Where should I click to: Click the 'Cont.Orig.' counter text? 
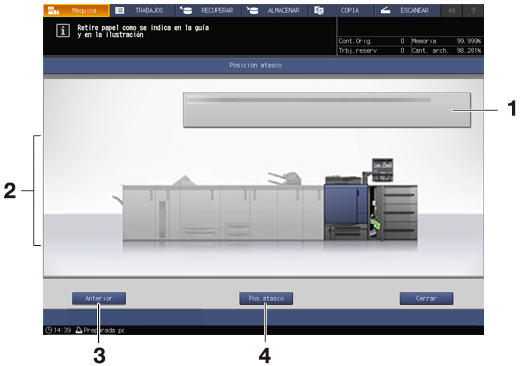click(x=355, y=41)
